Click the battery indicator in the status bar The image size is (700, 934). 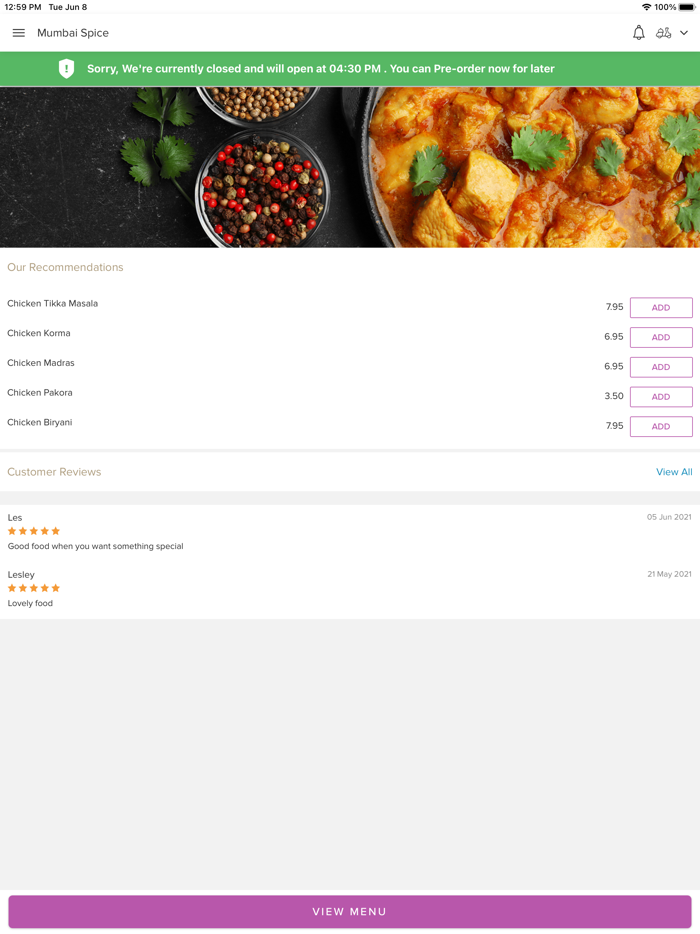[686, 6]
